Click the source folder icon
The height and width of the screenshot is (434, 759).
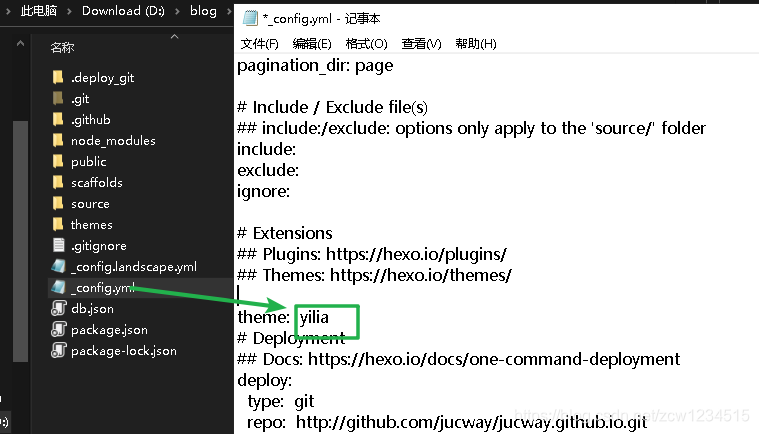point(58,203)
